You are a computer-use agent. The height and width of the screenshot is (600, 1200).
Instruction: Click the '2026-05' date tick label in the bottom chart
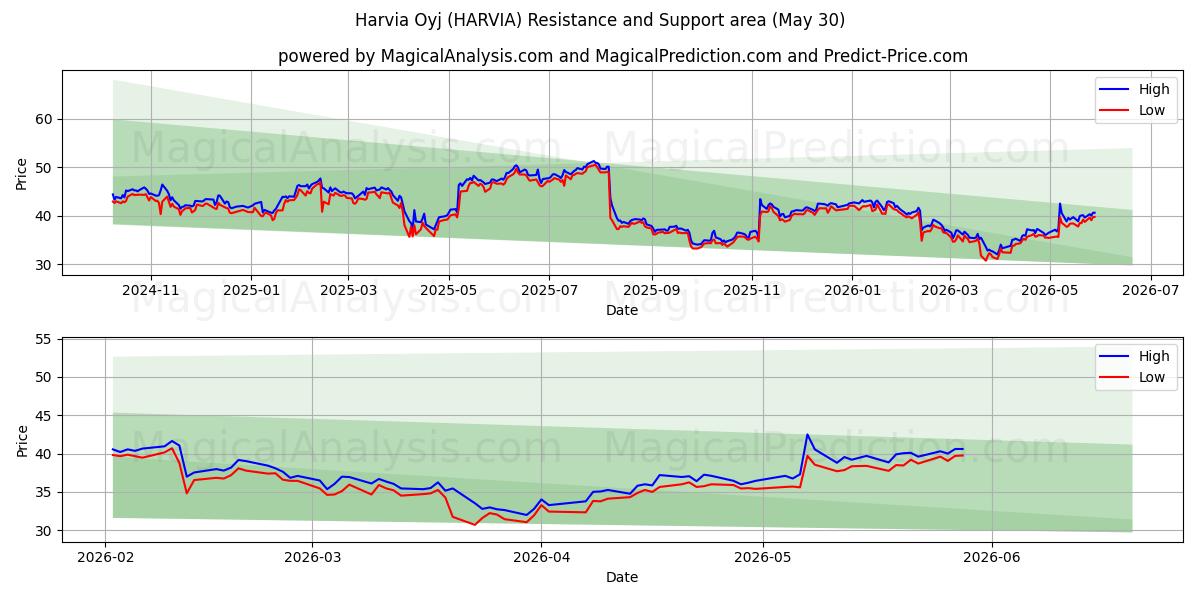point(762,557)
